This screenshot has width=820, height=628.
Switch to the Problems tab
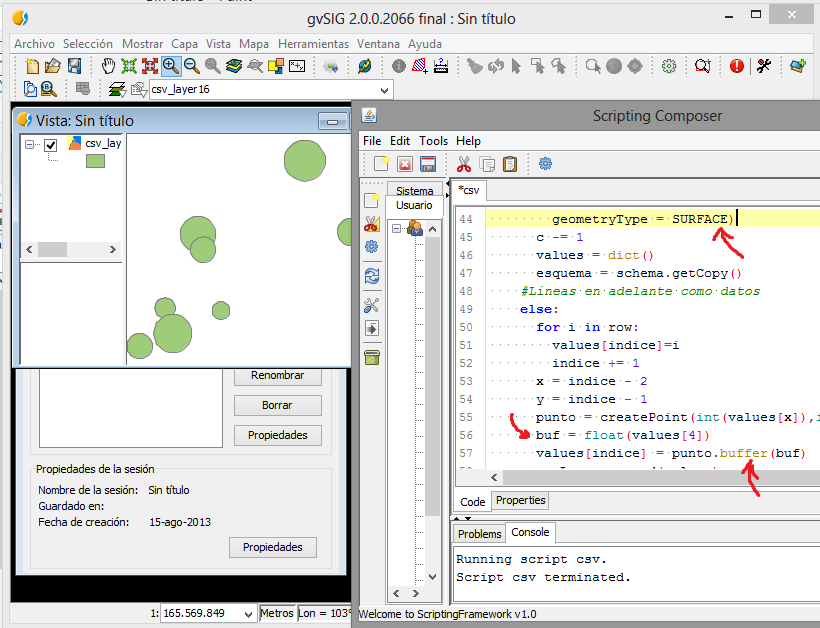(479, 534)
